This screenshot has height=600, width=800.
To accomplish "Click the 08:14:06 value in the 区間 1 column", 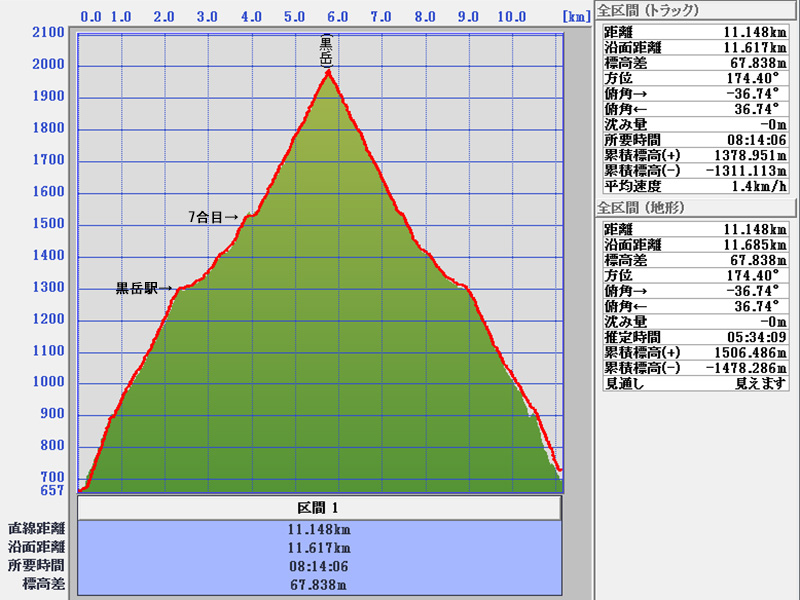I will (318, 566).
